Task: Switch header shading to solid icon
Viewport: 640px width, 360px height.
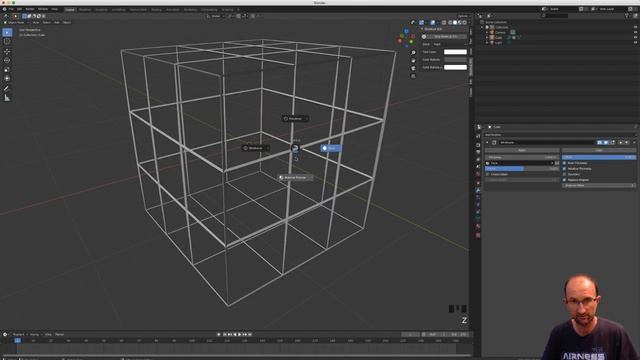Action: [455, 22]
